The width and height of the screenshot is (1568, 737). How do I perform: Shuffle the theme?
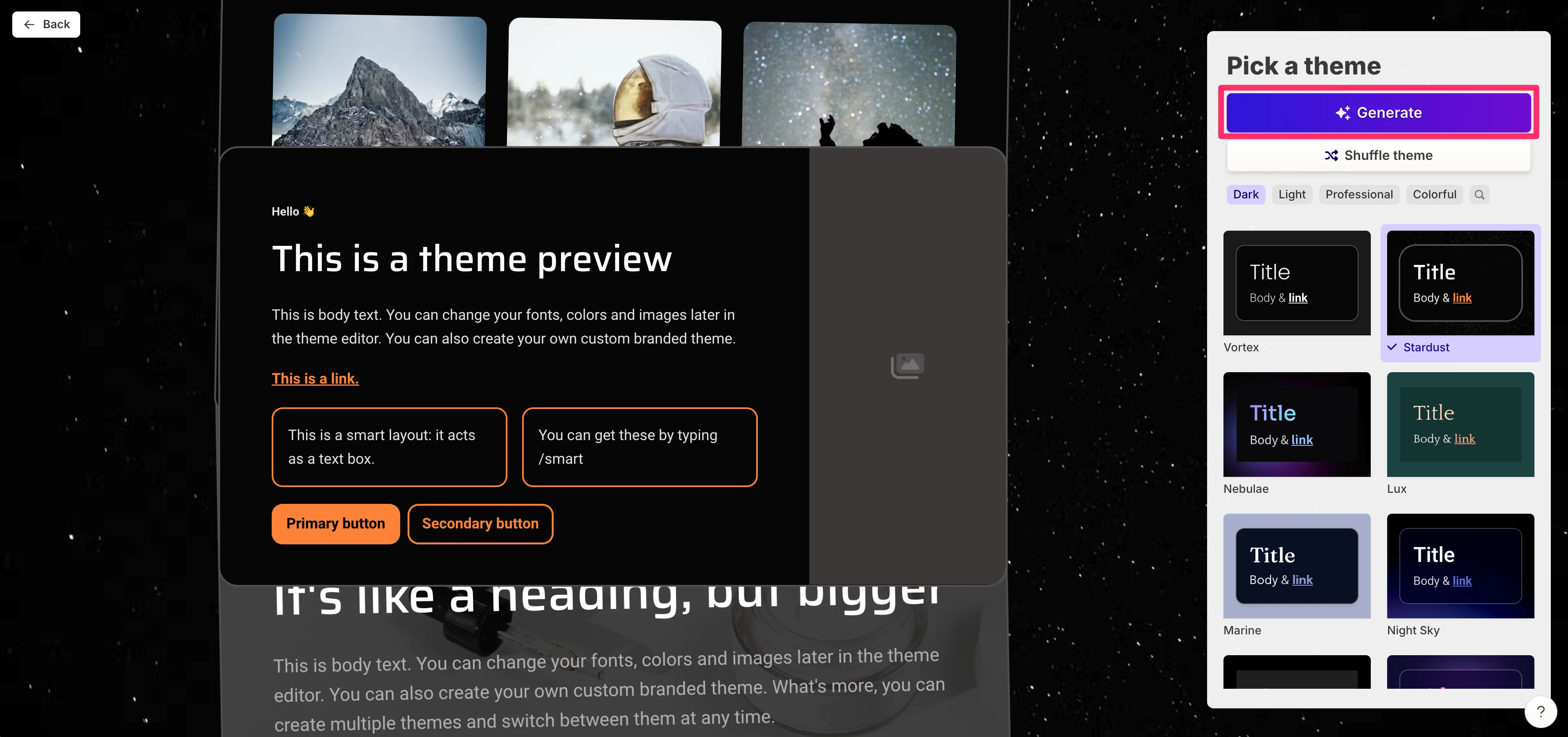click(x=1378, y=156)
